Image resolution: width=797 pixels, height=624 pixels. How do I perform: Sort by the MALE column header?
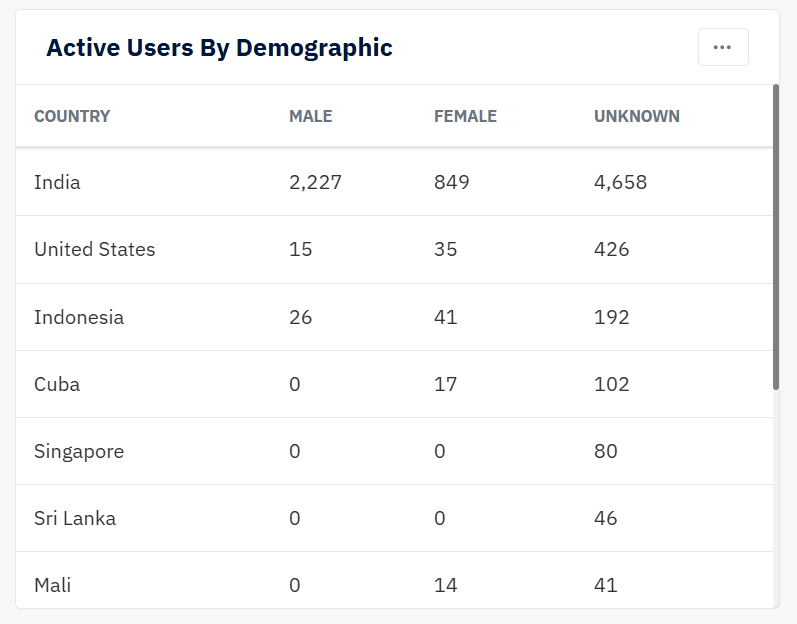coord(310,116)
